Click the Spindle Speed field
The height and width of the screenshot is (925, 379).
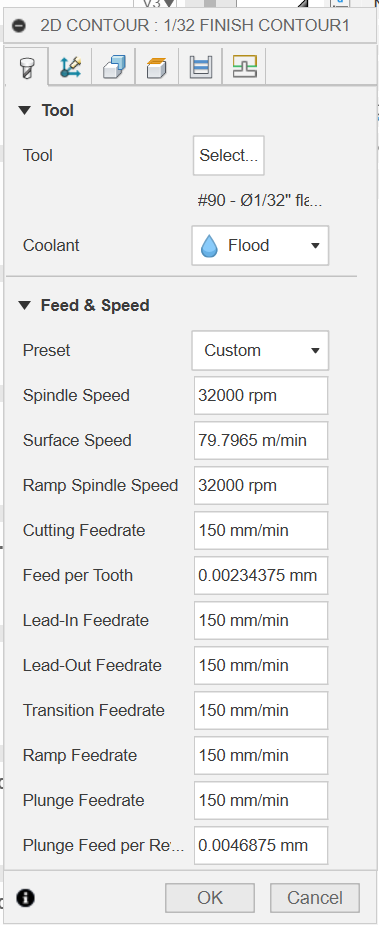pyautogui.click(x=260, y=396)
